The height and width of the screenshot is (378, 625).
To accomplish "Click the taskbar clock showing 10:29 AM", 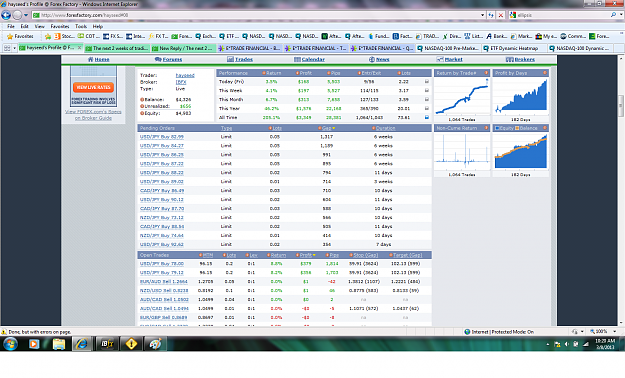I will tap(605, 344).
